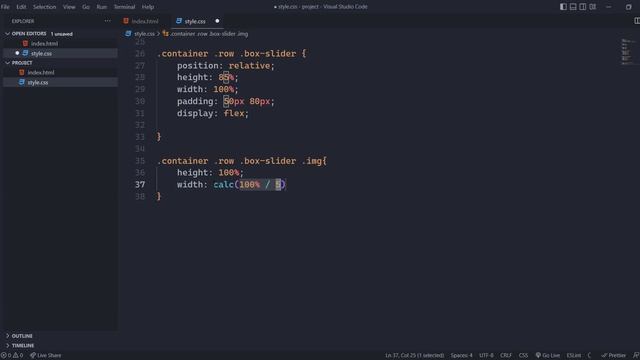
Task: Click HTML icon of index.html in Project folder
Action: 22,72
